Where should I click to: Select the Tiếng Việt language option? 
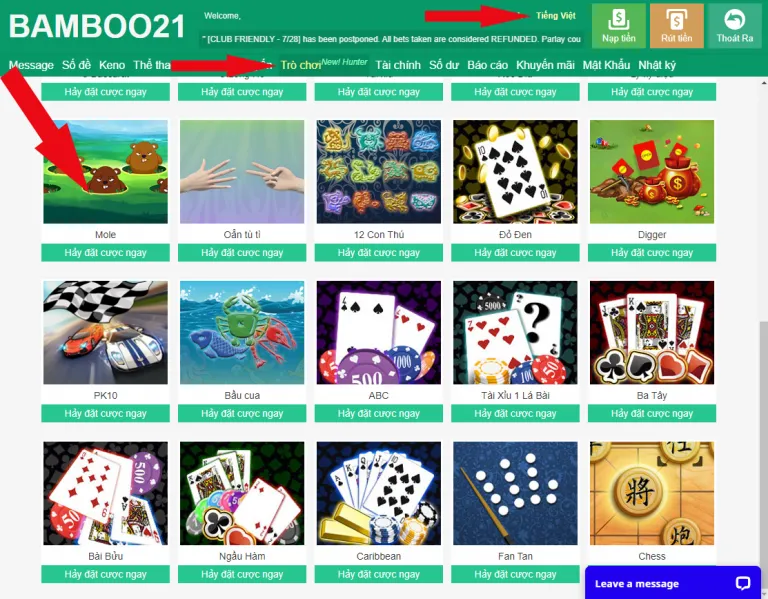click(x=555, y=16)
